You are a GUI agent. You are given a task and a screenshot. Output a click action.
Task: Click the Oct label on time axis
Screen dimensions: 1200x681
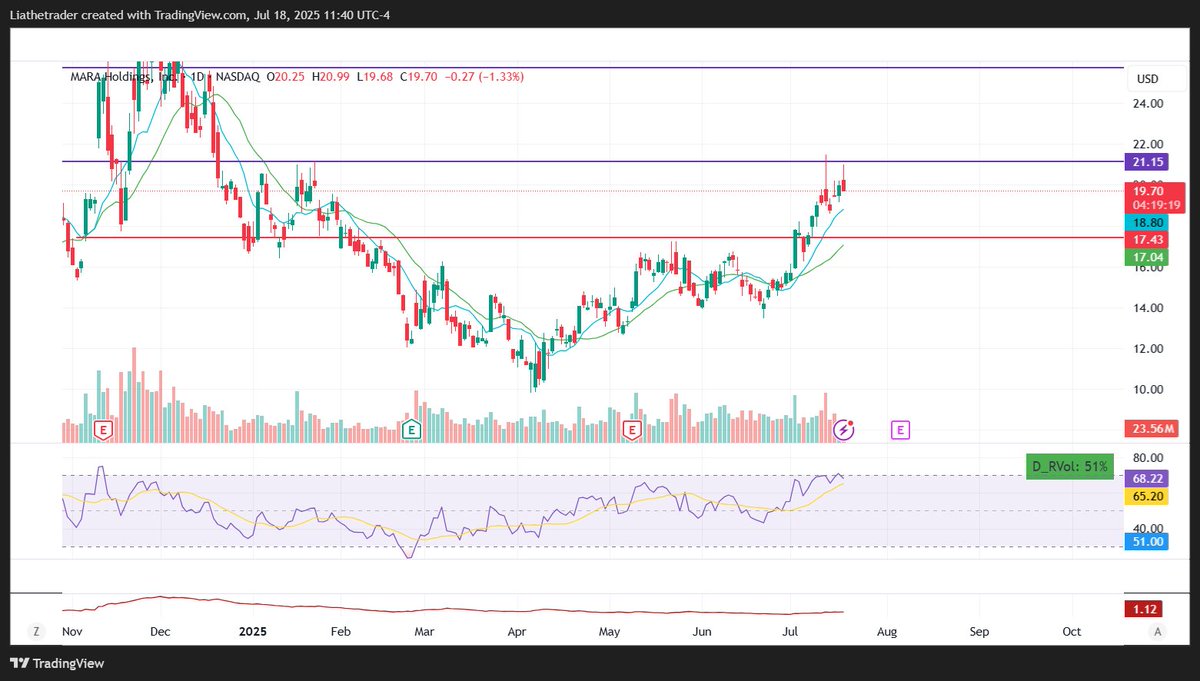pyautogui.click(x=1072, y=632)
